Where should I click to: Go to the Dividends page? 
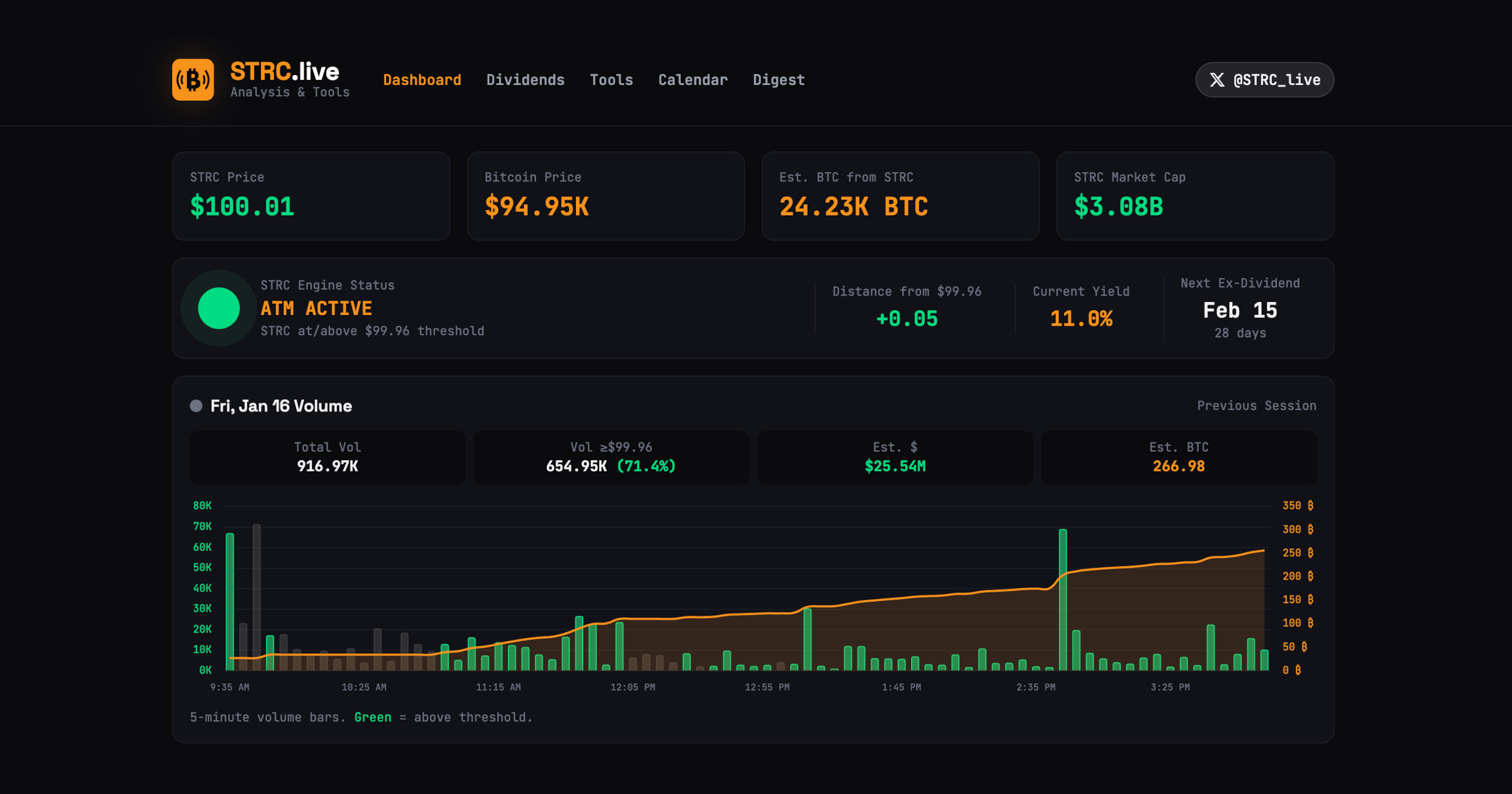tap(525, 80)
